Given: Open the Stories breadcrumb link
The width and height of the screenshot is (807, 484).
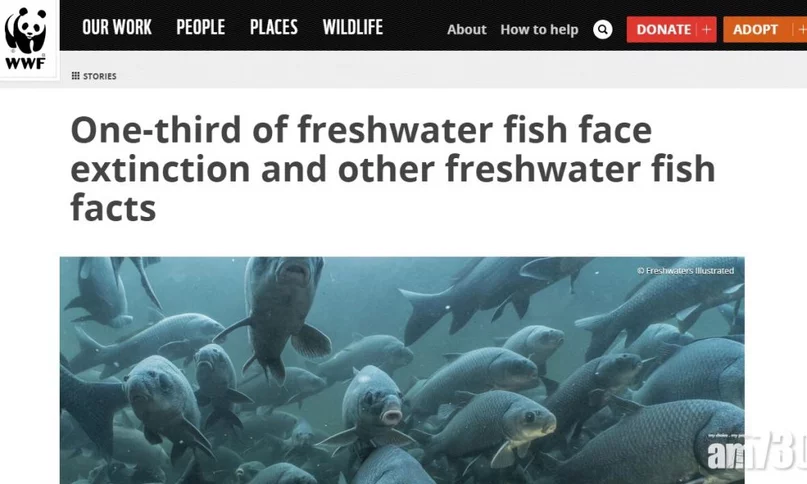Looking at the screenshot, I should [x=99, y=76].
